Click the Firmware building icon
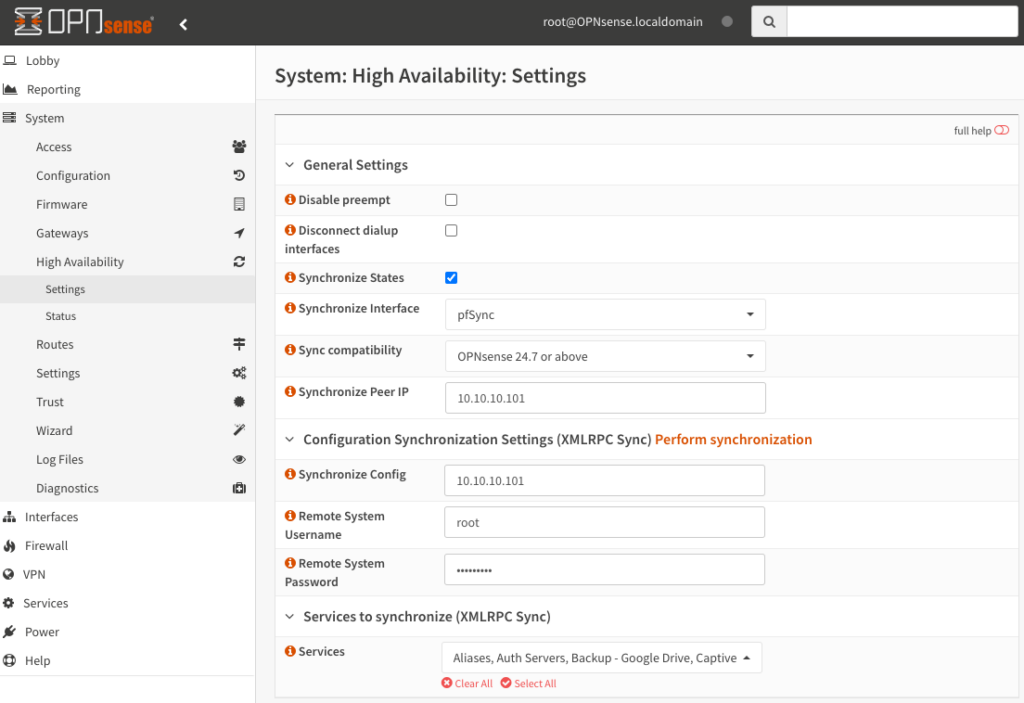The image size is (1024, 703). click(239, 204)
